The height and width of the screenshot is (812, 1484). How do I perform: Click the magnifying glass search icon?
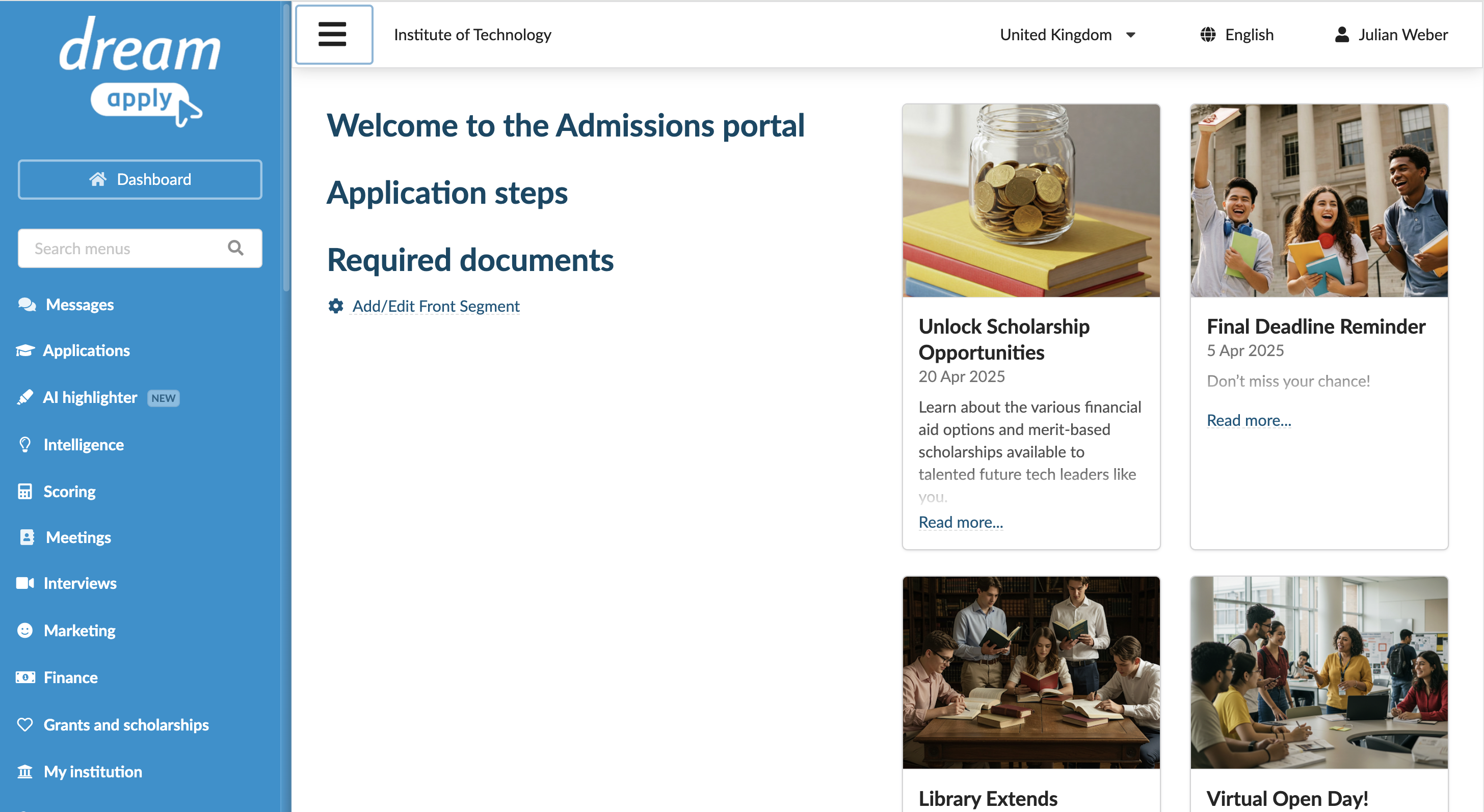[235, 248]
